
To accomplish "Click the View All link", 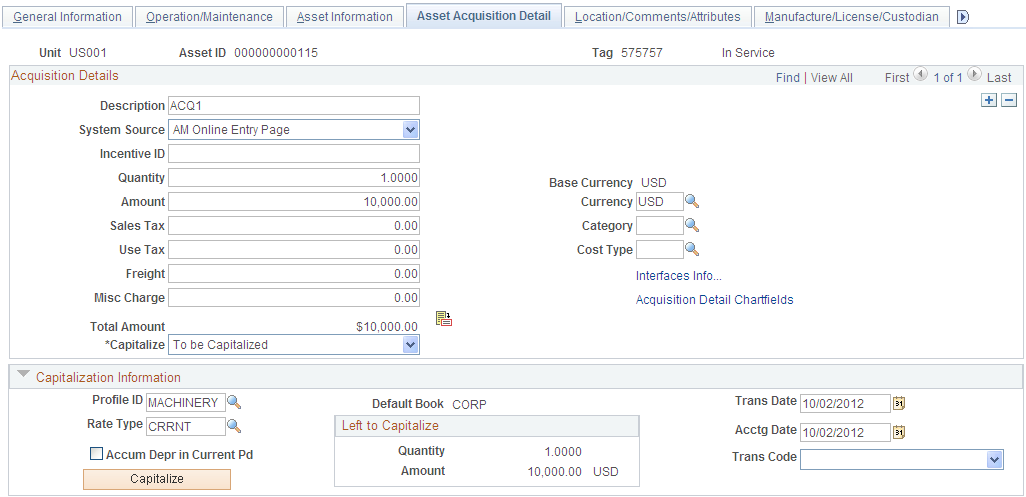I will (832, 77).
